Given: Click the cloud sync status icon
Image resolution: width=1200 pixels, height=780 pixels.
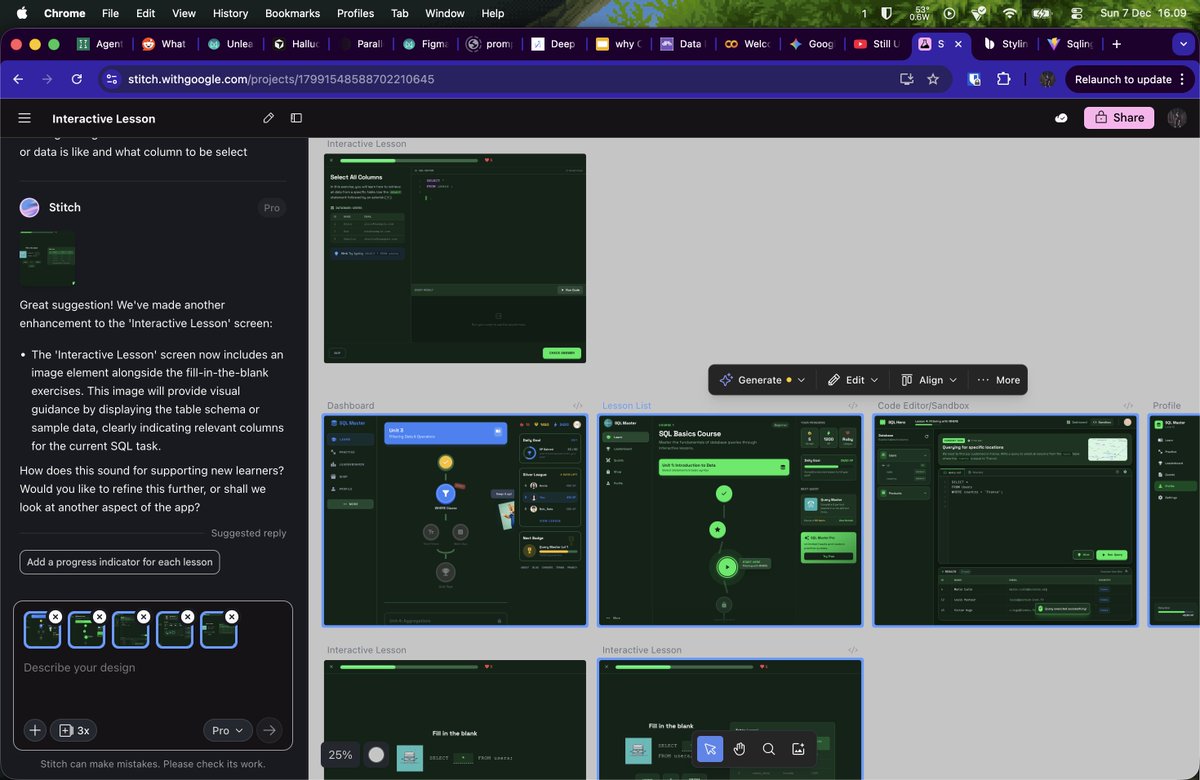Looking at the screenshot, I should coord(1061,118).
